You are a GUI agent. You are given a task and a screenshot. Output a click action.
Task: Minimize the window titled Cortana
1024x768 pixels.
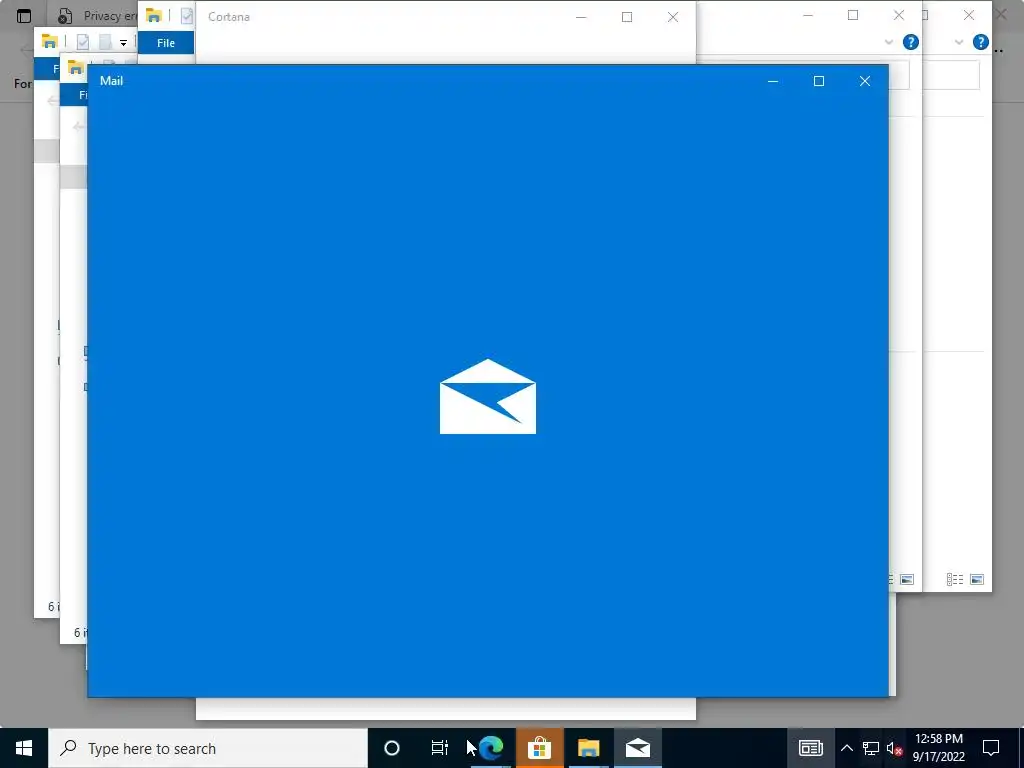tap(581, 17)
